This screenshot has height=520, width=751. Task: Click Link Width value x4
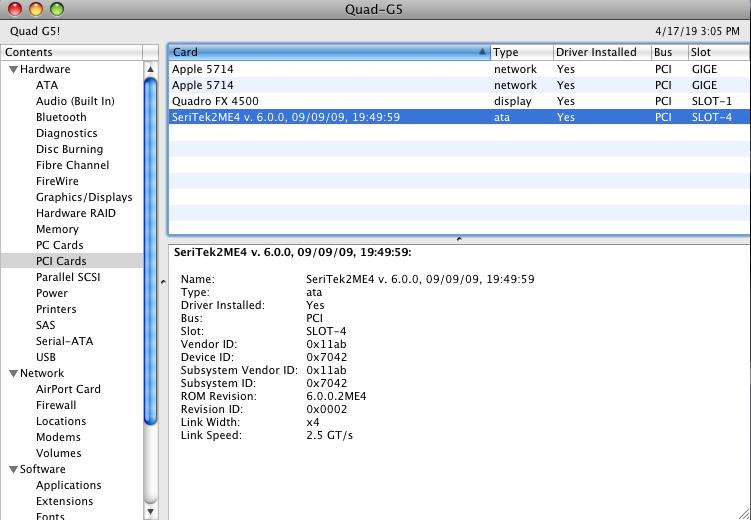(313, 422)
